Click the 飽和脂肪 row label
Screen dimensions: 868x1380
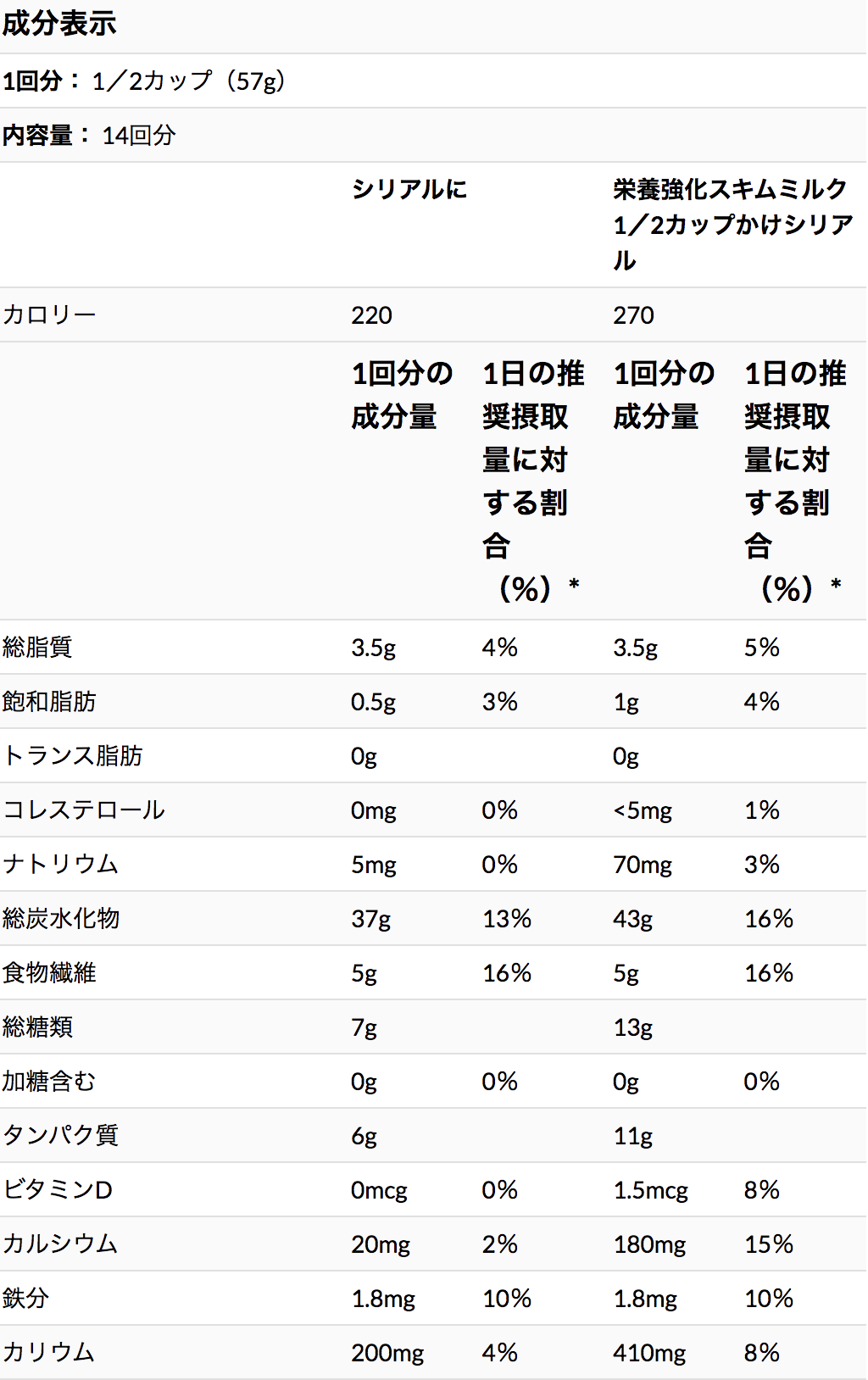(49, 702)
